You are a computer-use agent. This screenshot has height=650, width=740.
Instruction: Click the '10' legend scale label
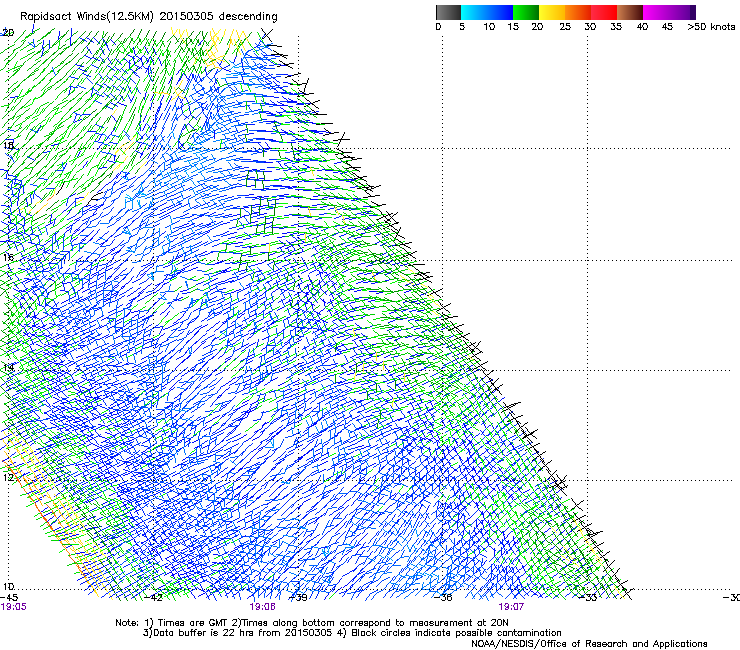coord(489,27)
